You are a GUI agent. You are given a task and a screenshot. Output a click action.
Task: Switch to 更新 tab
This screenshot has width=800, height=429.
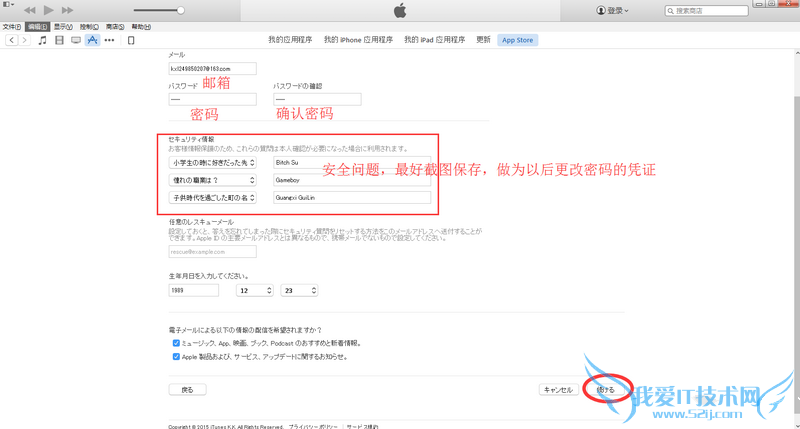click(483, 40)
